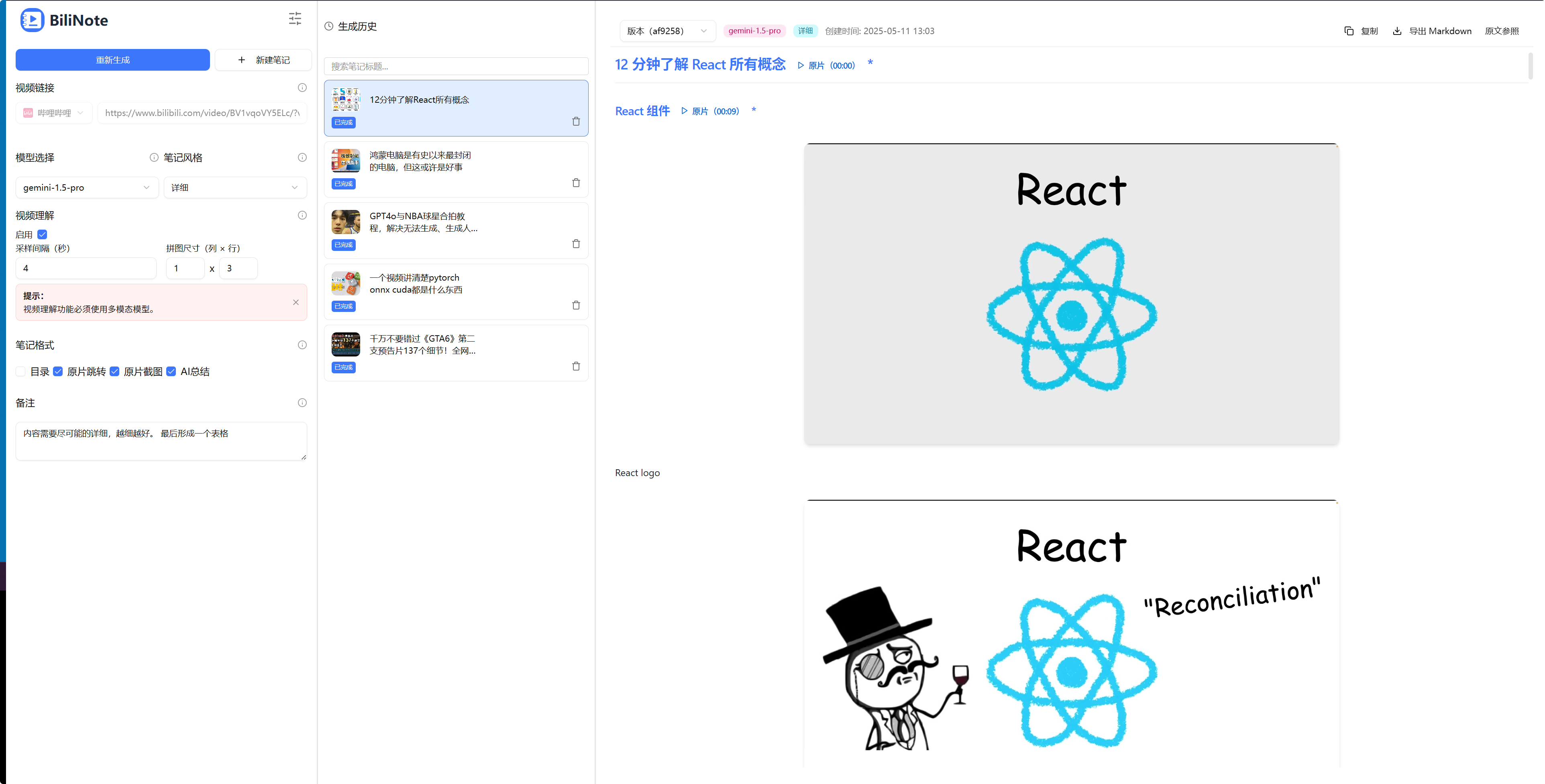Image resolution: width=1545 pixels, height=784 pixels.
Task: Delete the 鸿蒙电脑 history entry
Action: point(576,182)
